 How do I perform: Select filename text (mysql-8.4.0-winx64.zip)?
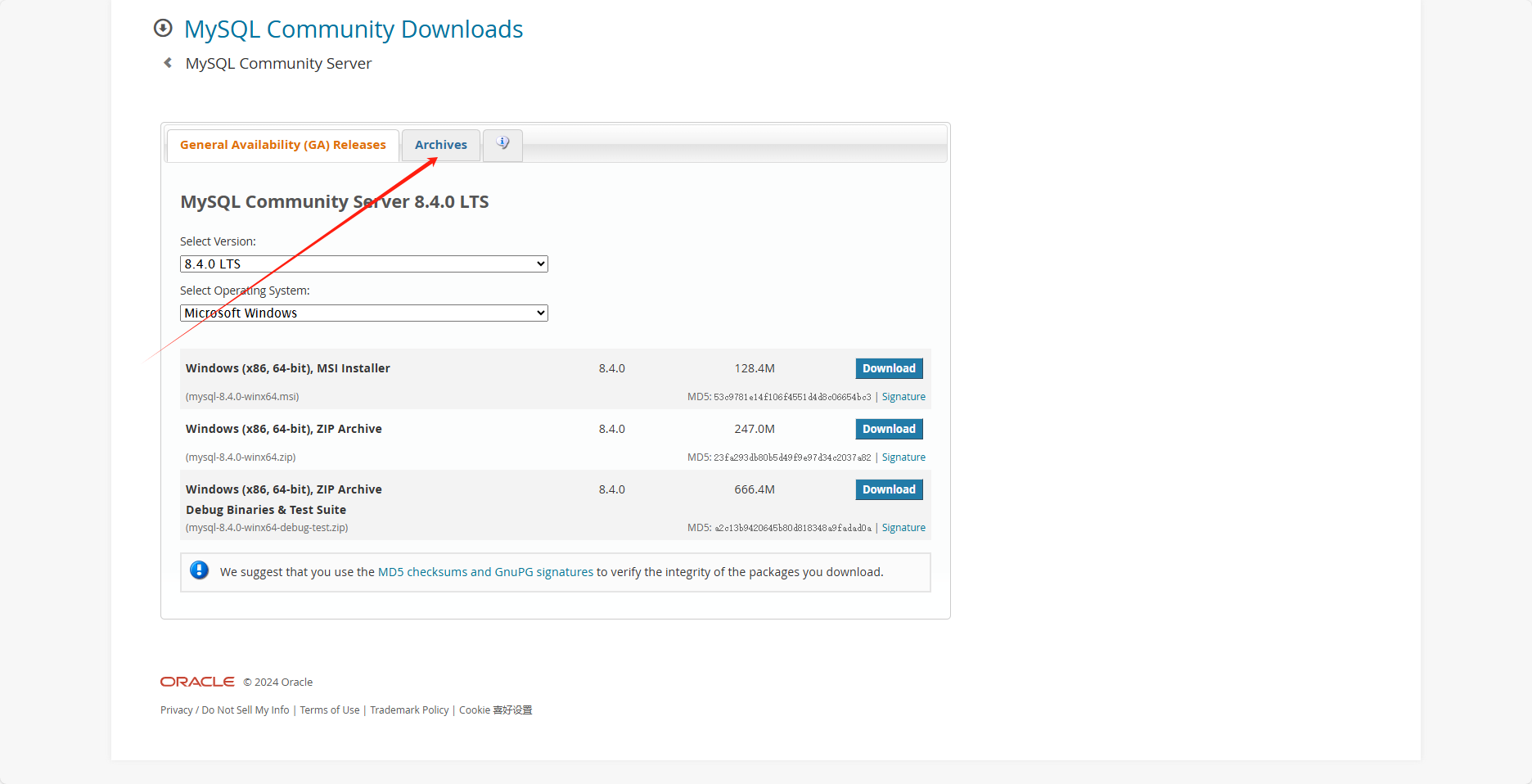coord(241,457)
